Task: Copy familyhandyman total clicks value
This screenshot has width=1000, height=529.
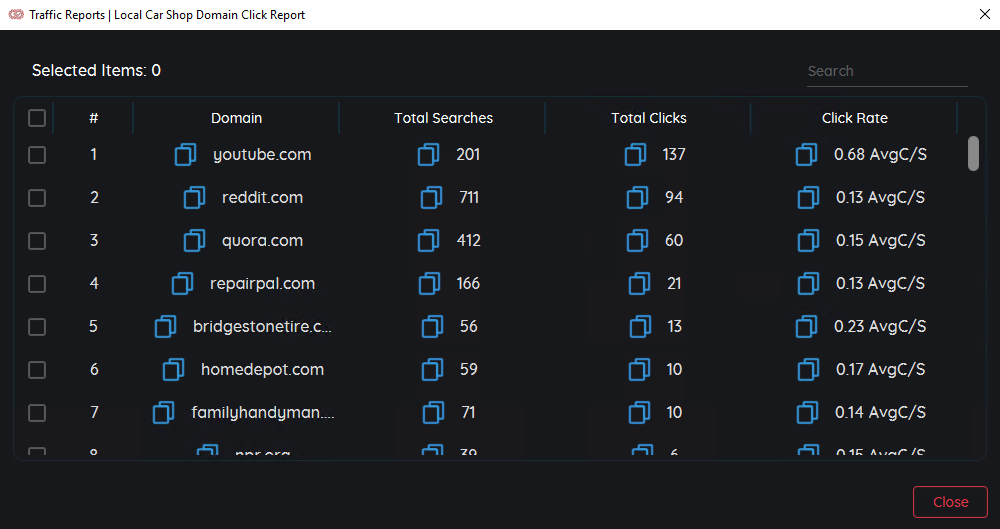Action: pyautogui.click(x=639, y=412)
